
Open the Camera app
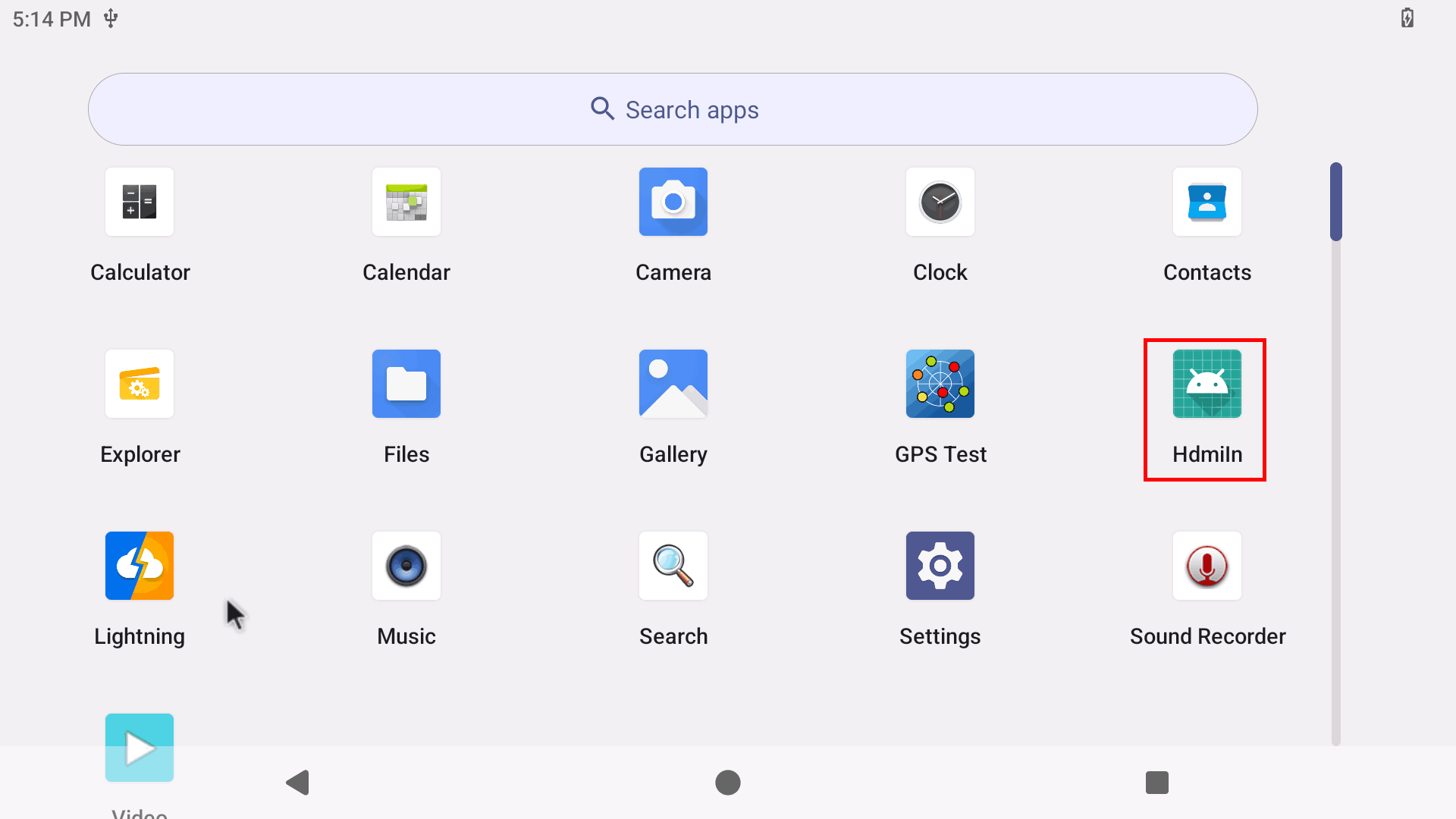[x=673, y=202]
